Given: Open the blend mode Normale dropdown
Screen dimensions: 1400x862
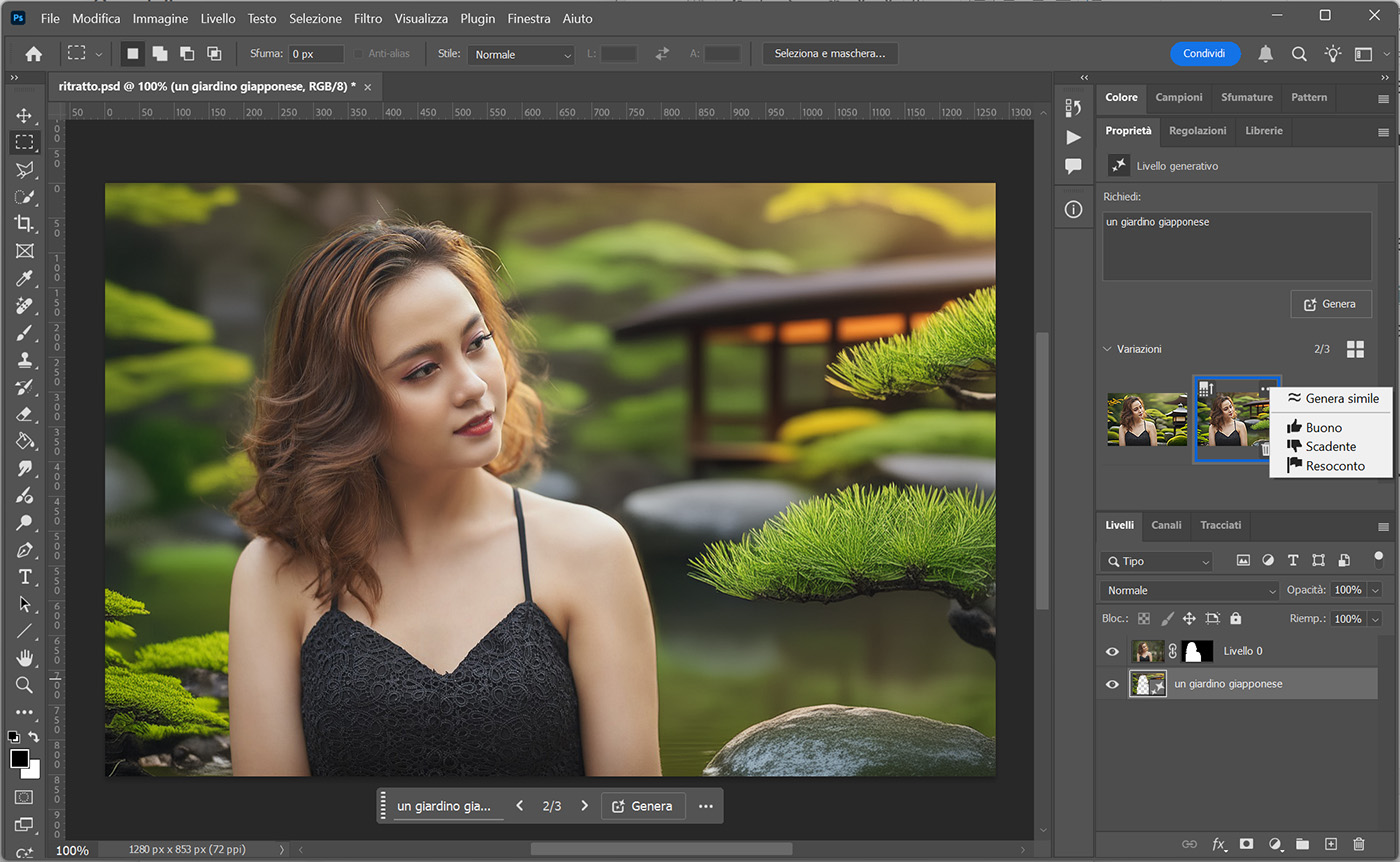Looking at the screenshot, I should 1189,590.
